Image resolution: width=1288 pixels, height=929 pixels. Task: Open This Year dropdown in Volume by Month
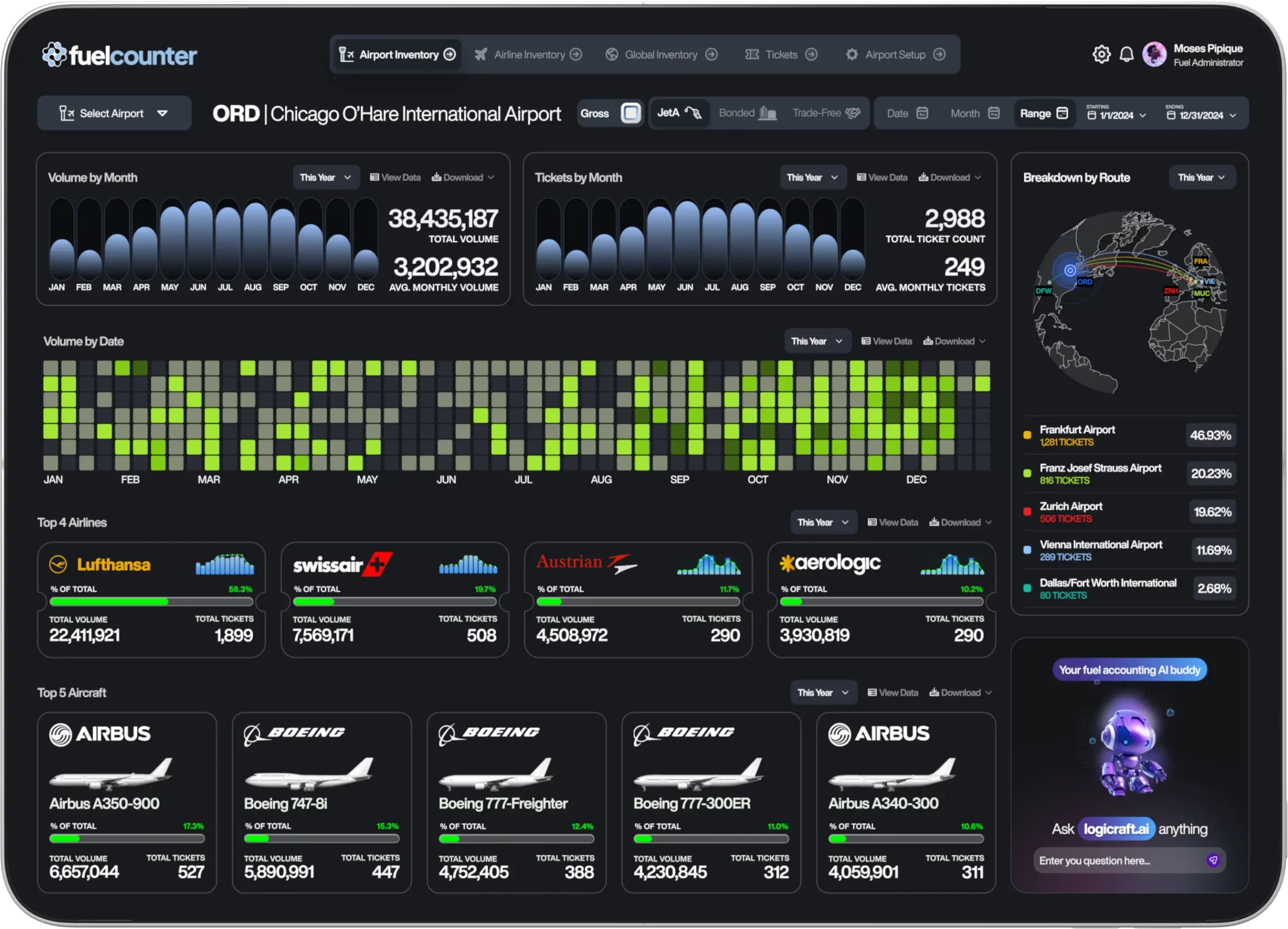click(326, 177)
